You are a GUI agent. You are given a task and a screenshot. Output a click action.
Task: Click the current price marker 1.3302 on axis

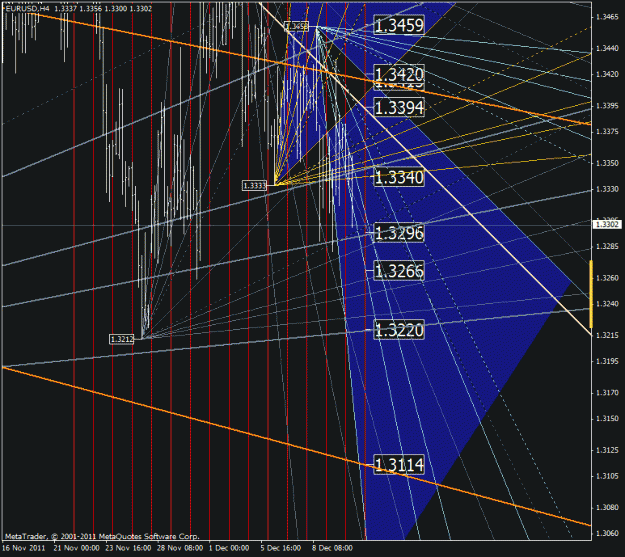pyautogui.click(x=607, y=224)
